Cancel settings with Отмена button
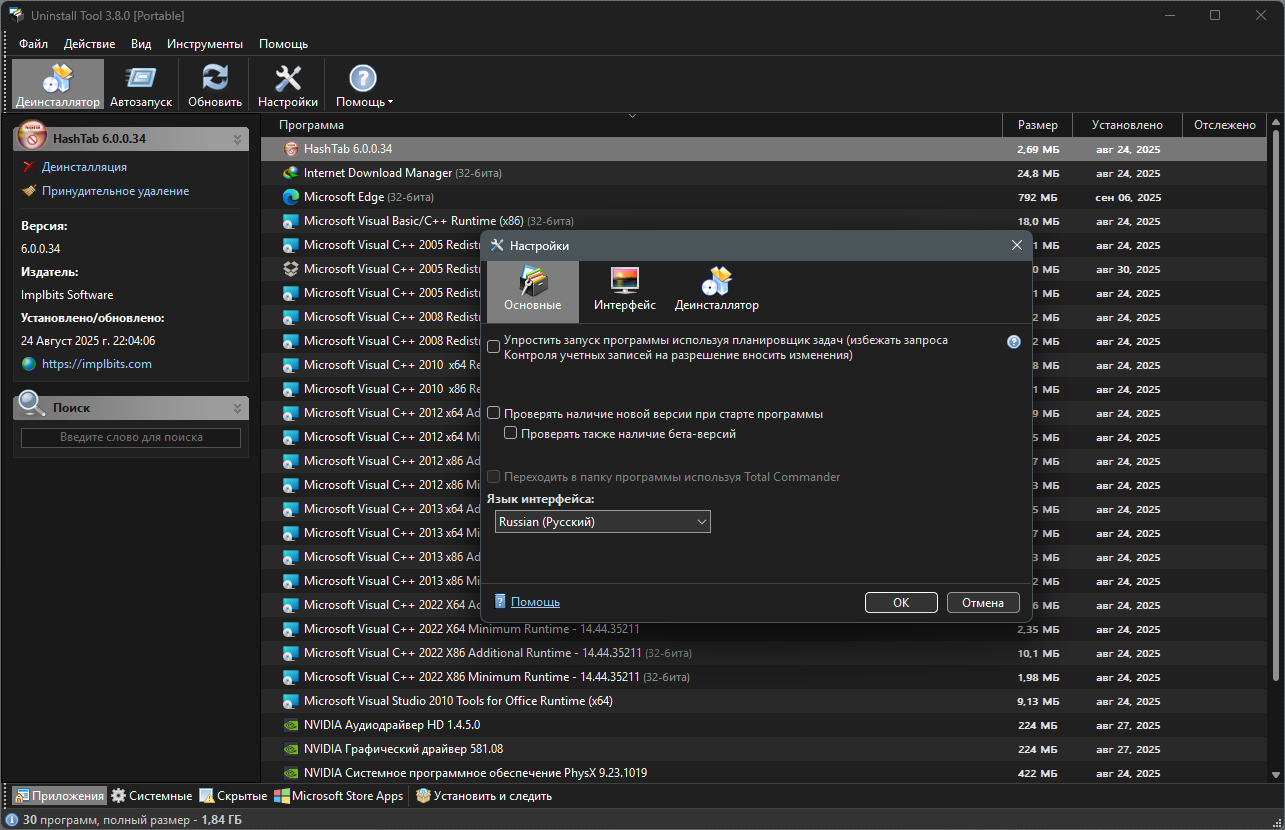This screenshot has height=830, width=1285. (x=983, y=602)
